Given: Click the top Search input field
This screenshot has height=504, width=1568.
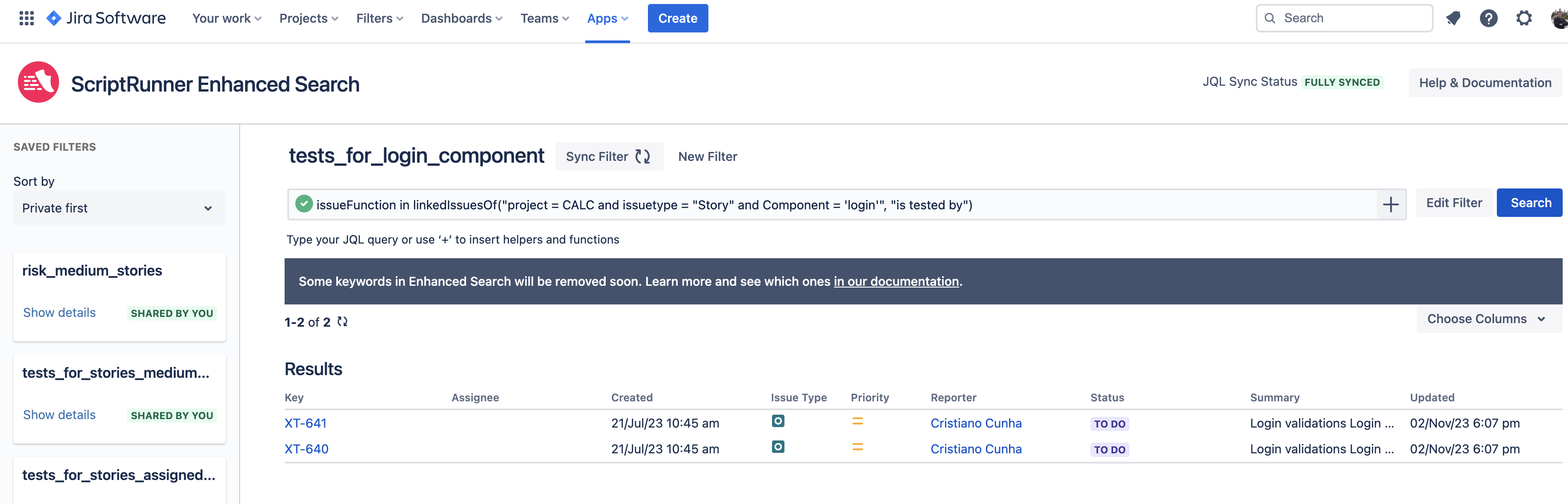Looking at the screenshot, I should tap(1344, 18).
